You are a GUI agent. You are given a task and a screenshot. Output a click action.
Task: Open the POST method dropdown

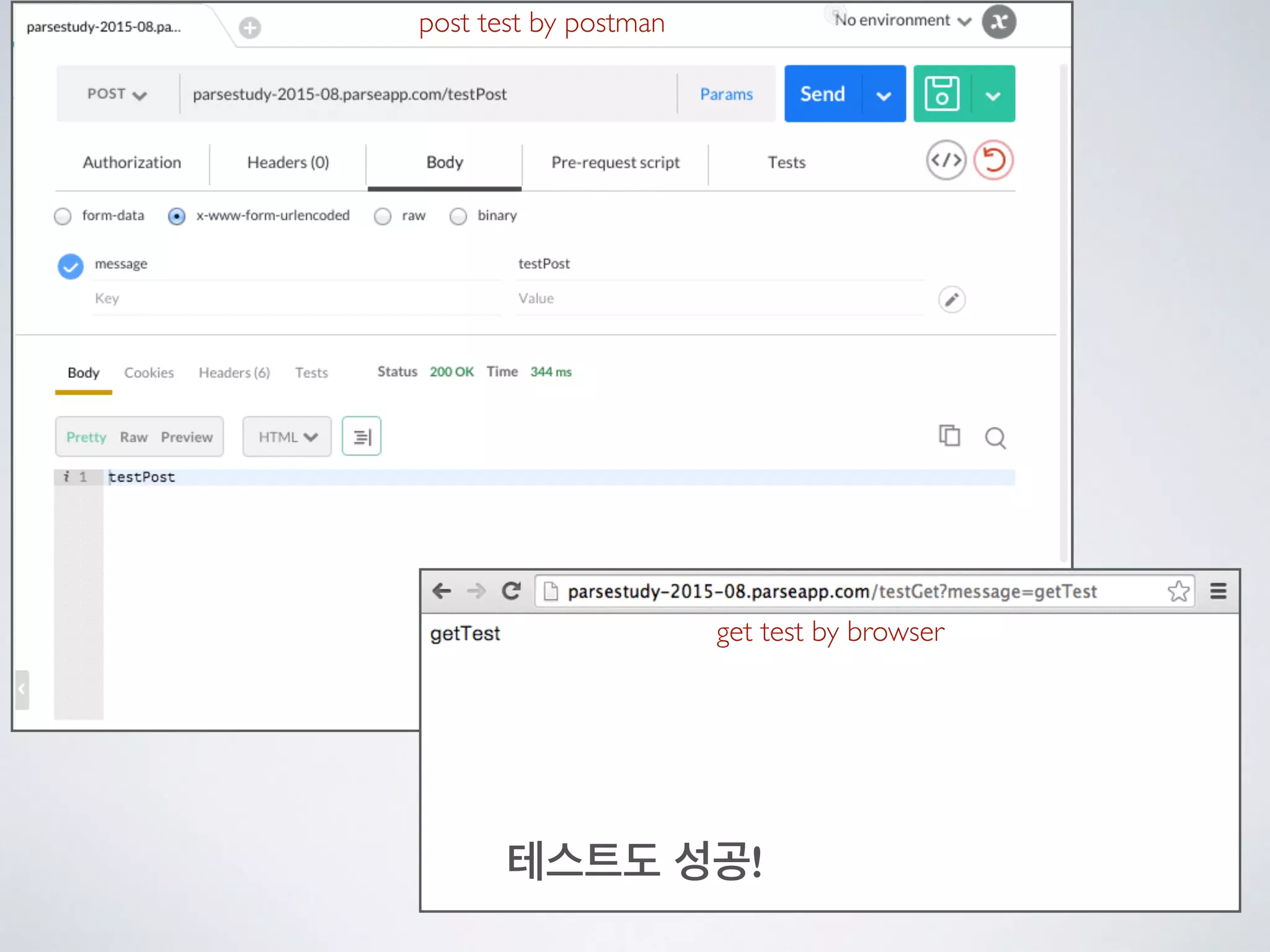tap(117, 94)
